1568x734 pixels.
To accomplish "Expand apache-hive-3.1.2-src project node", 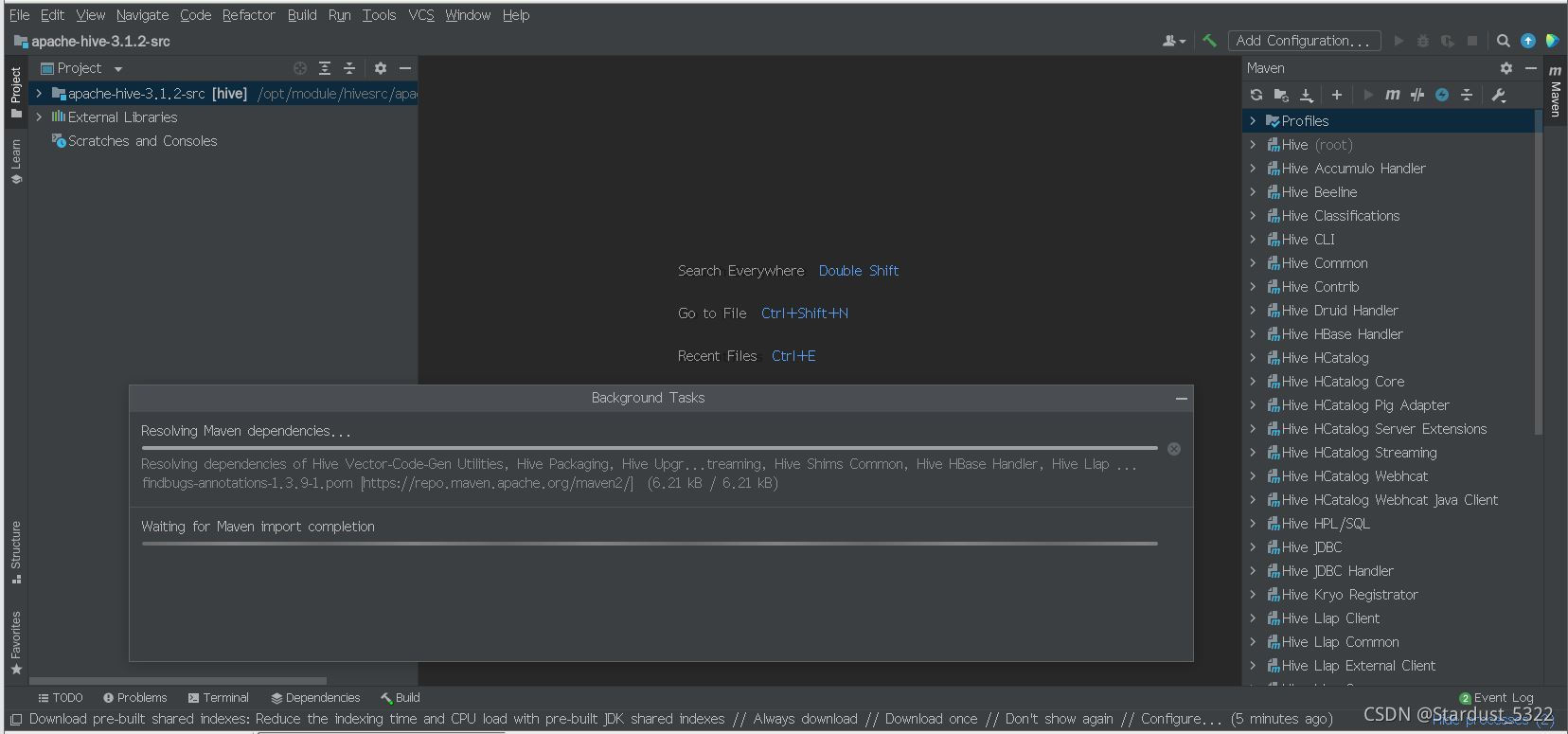I will 39,94.
